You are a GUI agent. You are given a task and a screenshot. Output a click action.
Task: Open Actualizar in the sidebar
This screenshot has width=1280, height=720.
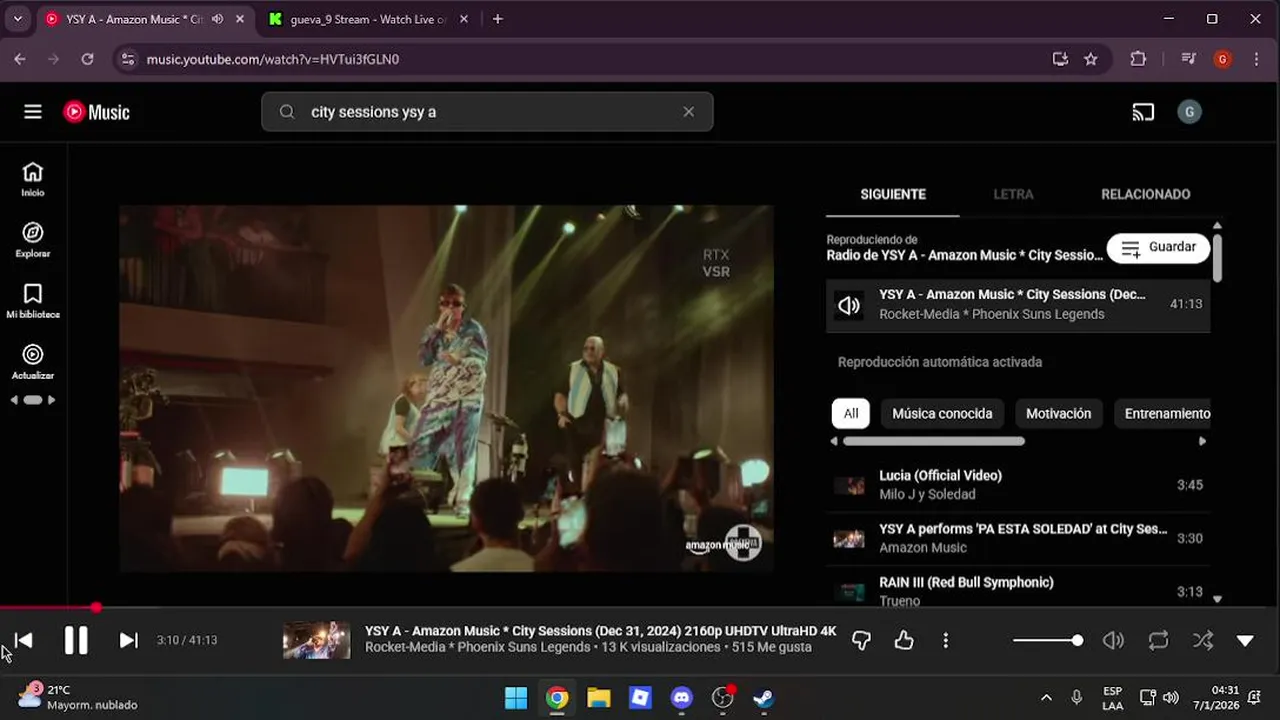pos(33,363)
